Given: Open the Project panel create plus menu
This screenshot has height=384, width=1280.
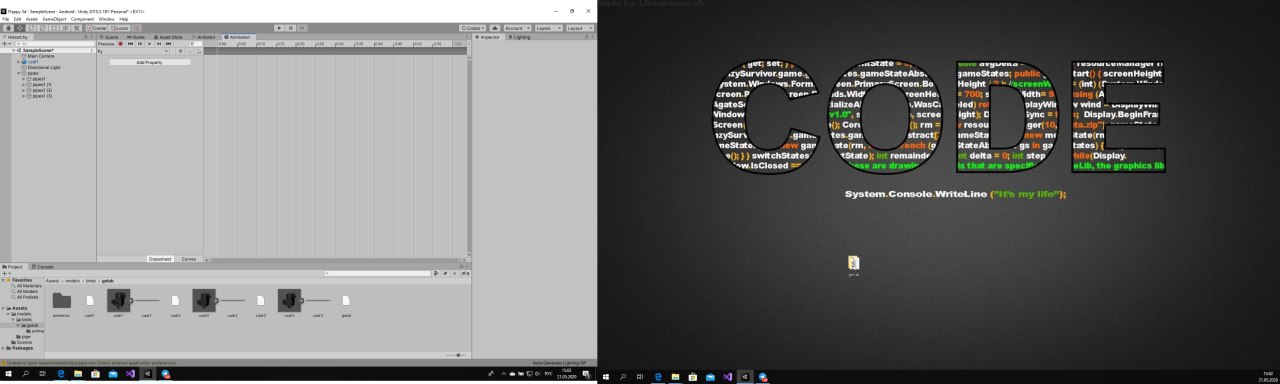Looking at the screenshot, I should click(x=6, y=273).
